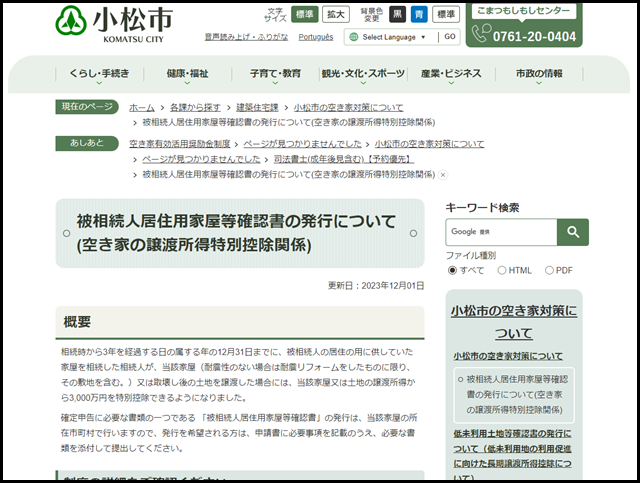Expand the くらし・手続き menu
Screen dimensions: 640x483
pyautogui.click(x=99, y=74)
